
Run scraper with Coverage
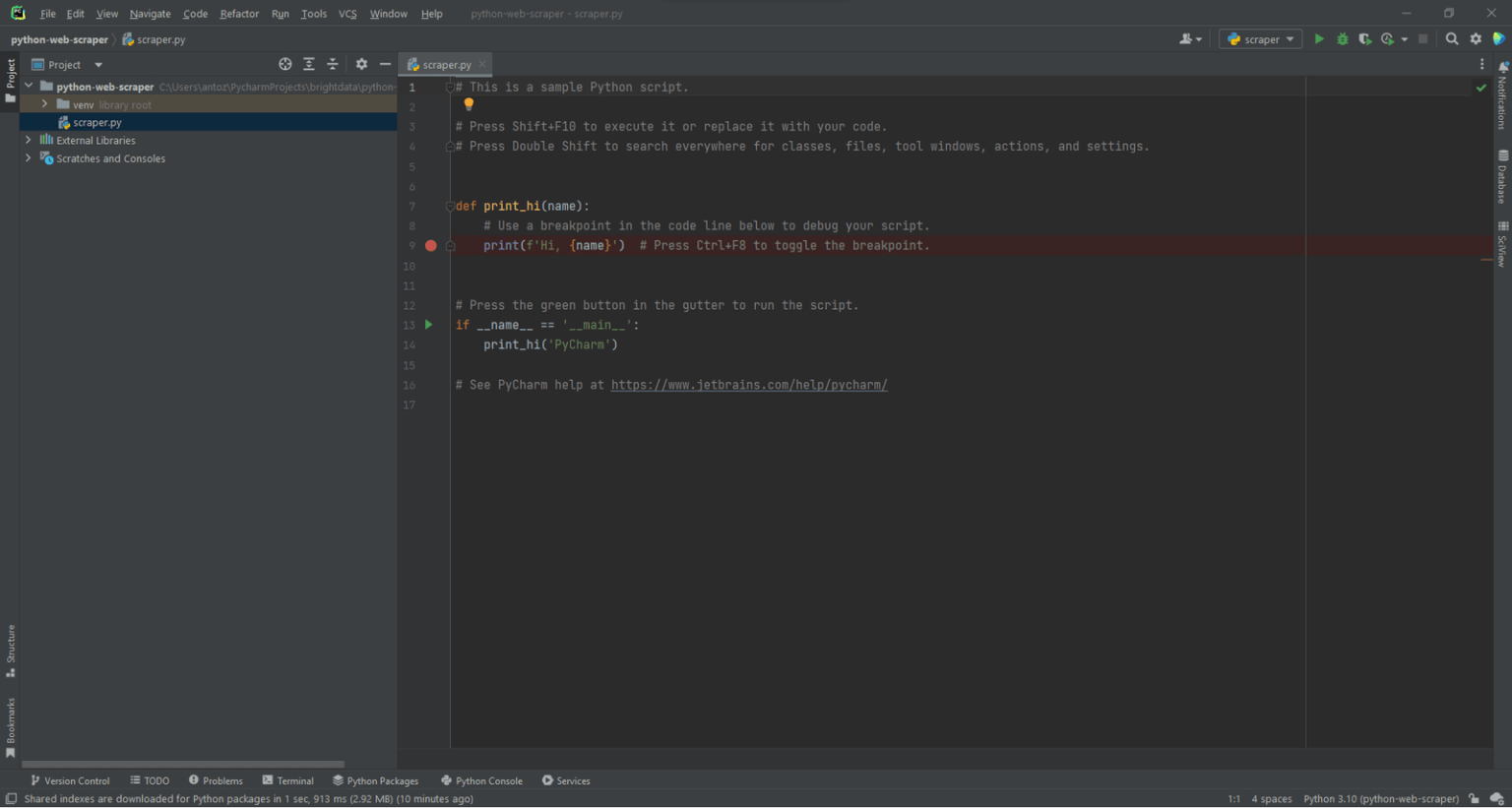coord(1365,38)
